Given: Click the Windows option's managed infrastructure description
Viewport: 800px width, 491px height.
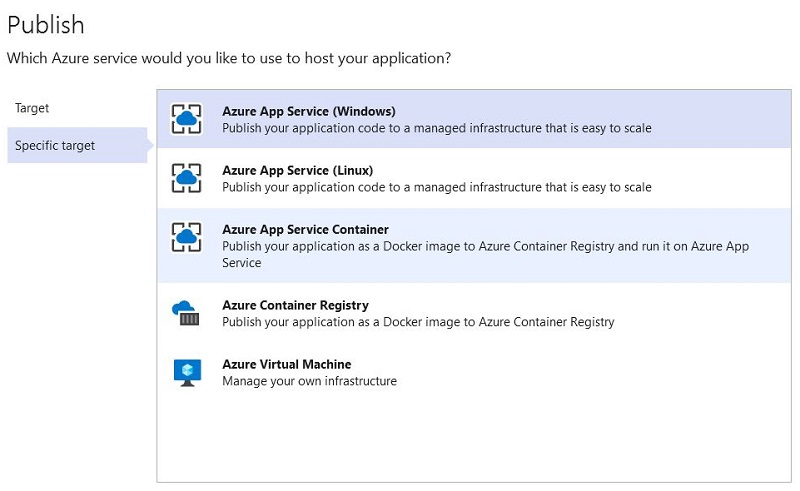Looking at the screenshot, I should tap(437, 128).
